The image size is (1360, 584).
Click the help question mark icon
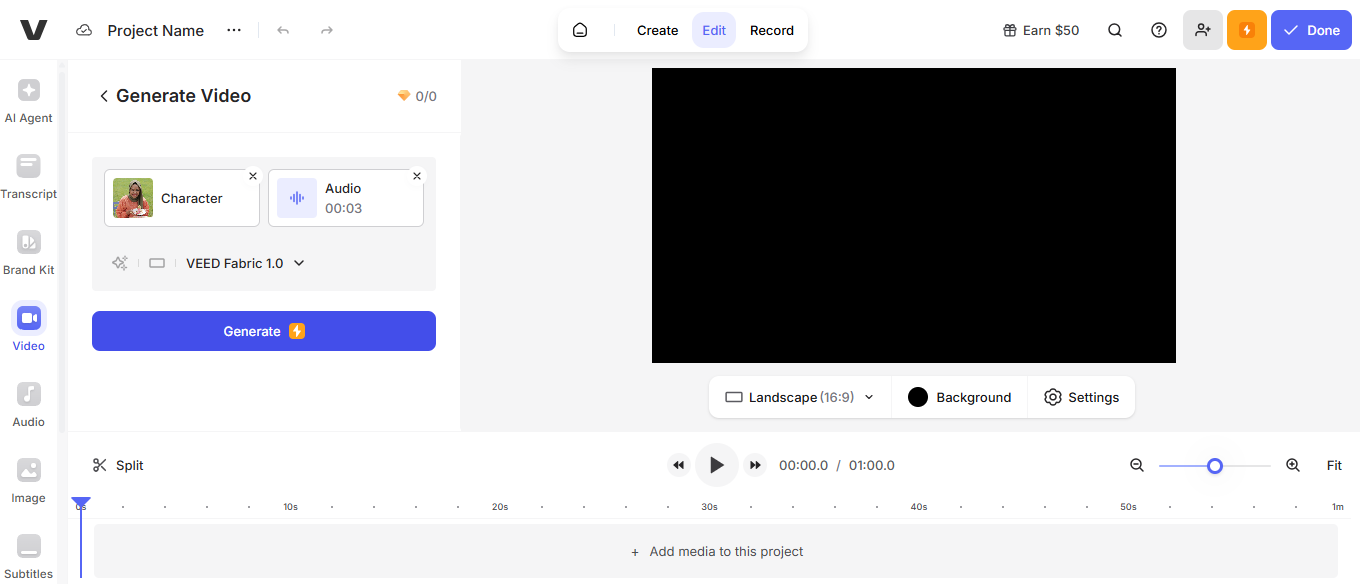1159,30
